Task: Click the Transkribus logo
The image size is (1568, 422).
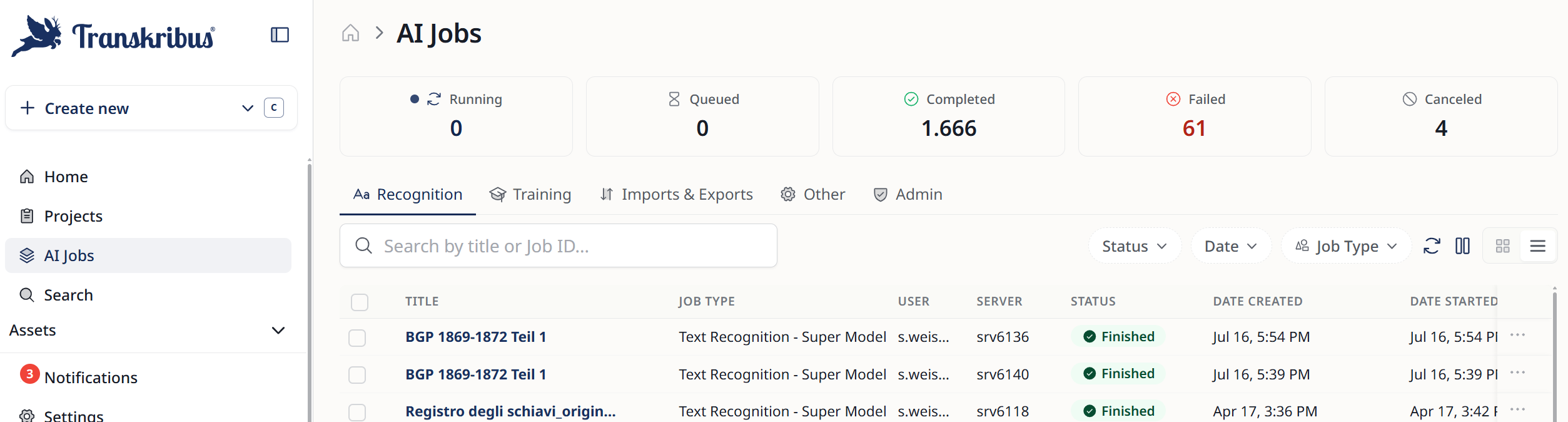Action: pyautogui.click(x=114, y=36)
